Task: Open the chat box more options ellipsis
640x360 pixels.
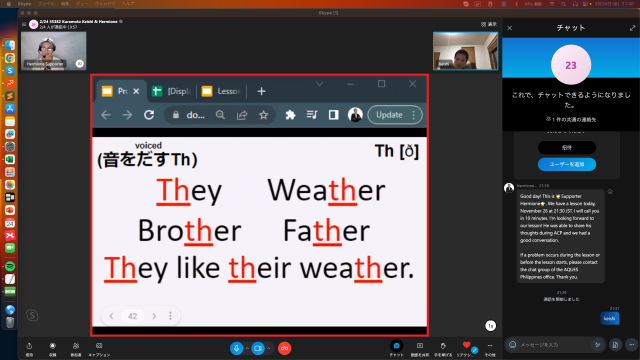Action: click(x=631, y=345)
